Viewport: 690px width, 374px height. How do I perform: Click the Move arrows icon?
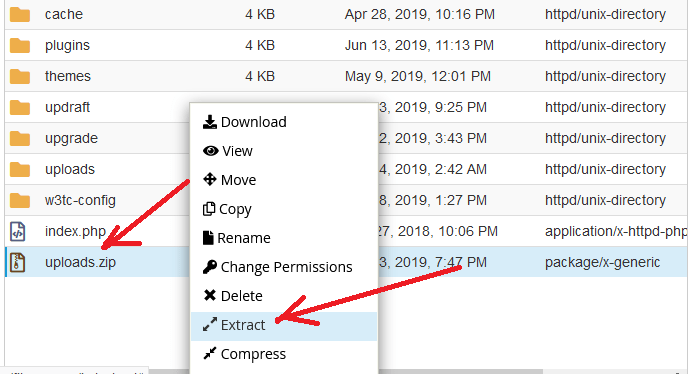tap(210, 180)
